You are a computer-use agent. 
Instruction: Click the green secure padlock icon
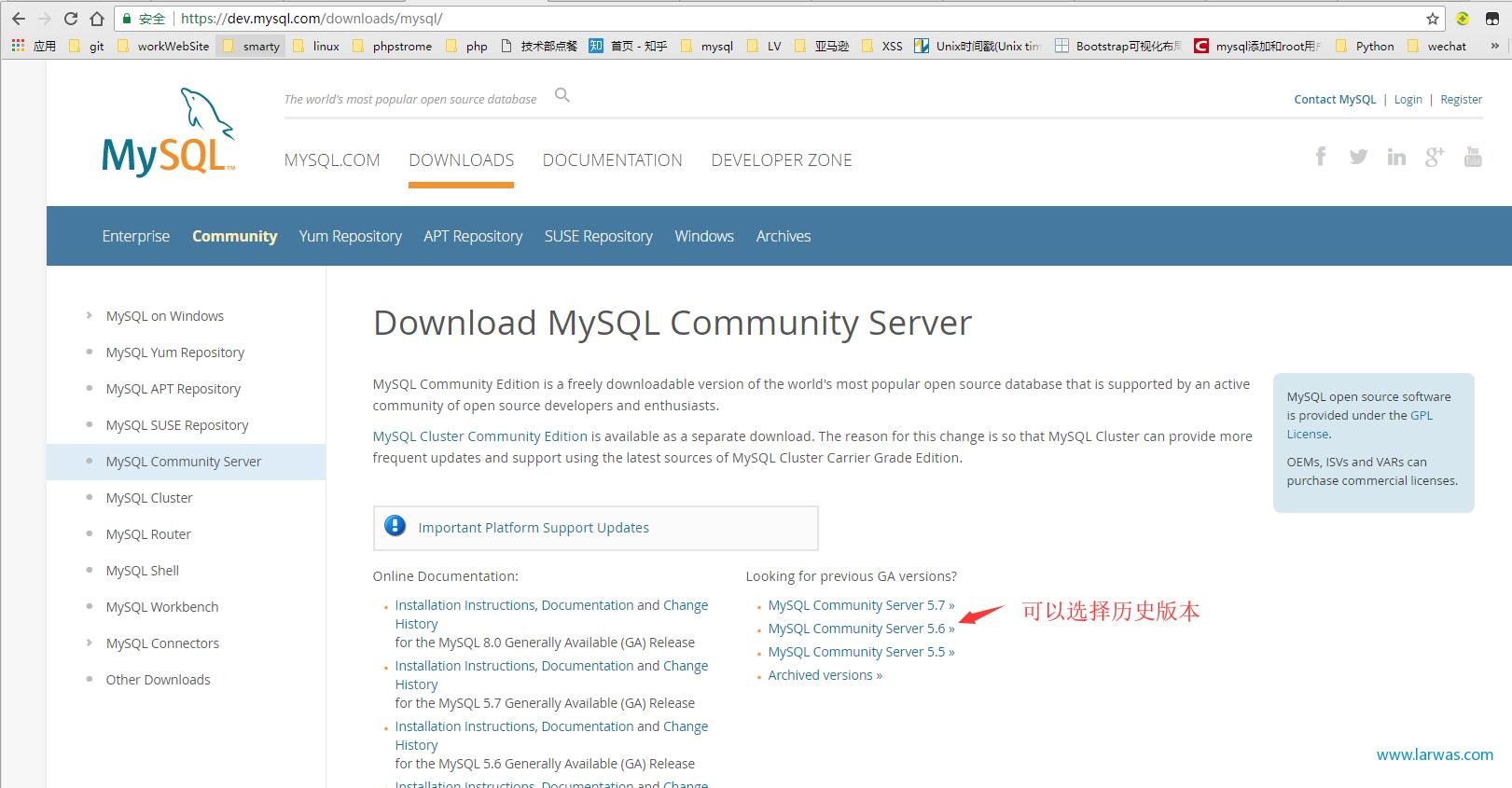pyautogui.click(x=127, y=19)
